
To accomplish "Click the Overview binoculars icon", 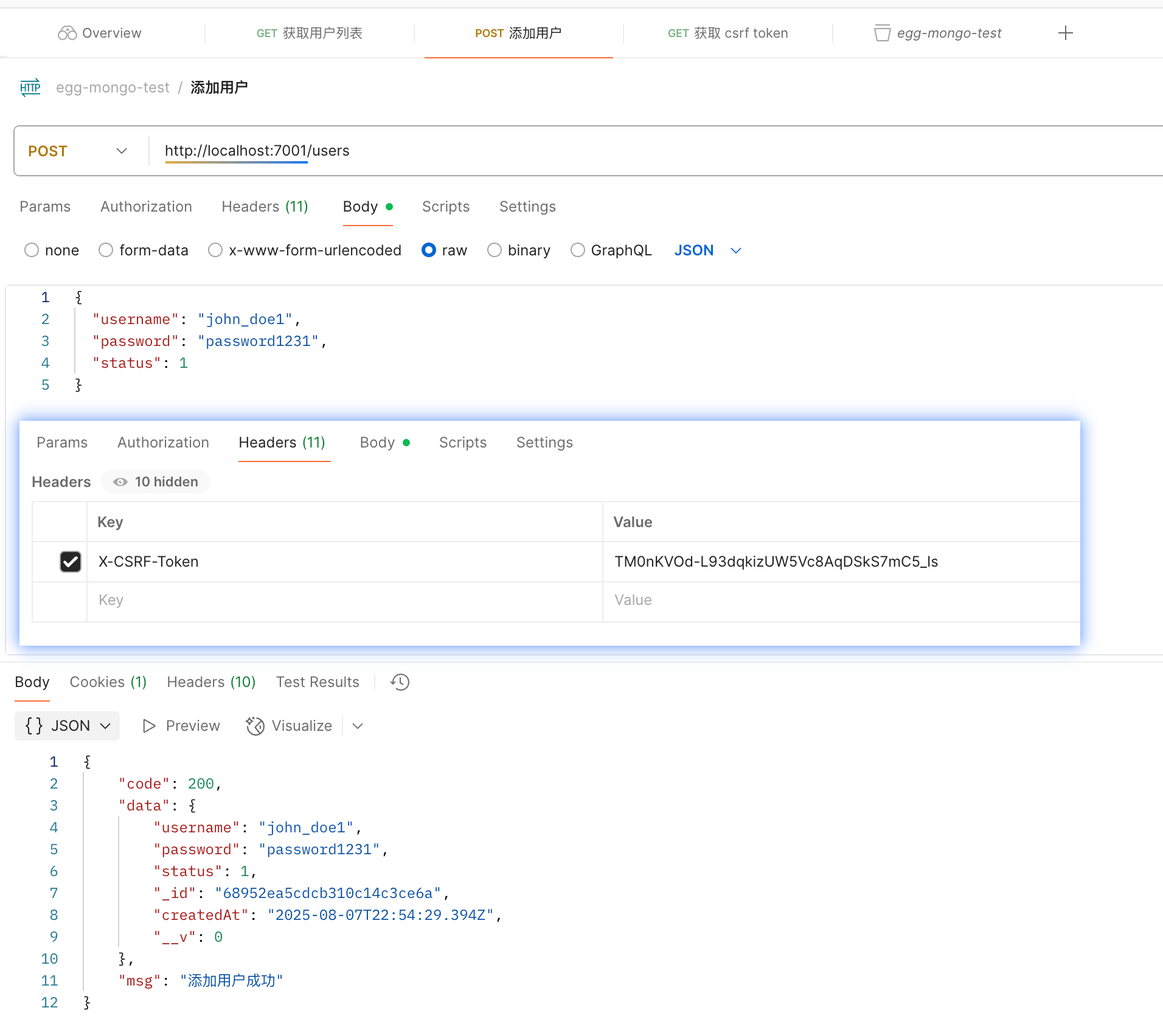I will click(x=67, y=33).
